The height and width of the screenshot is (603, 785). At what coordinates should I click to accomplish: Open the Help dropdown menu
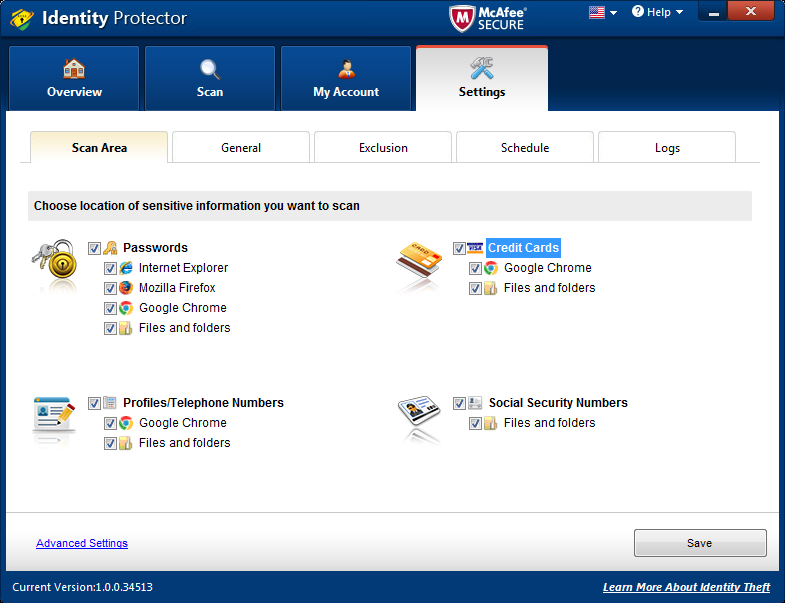tap(658, 12)
